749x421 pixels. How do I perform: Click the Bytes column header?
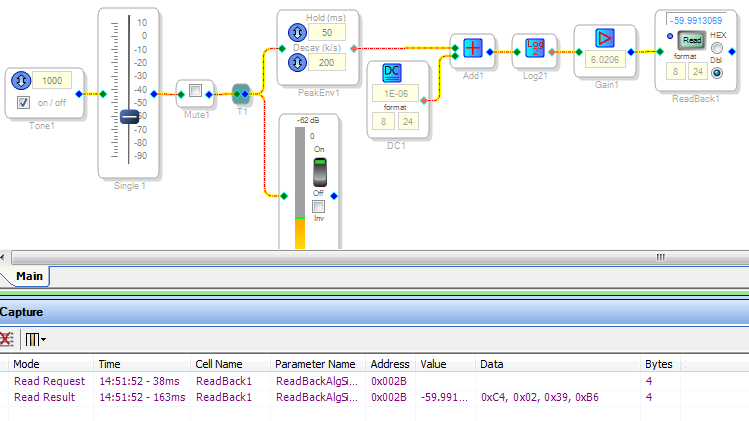coord(661,364)
